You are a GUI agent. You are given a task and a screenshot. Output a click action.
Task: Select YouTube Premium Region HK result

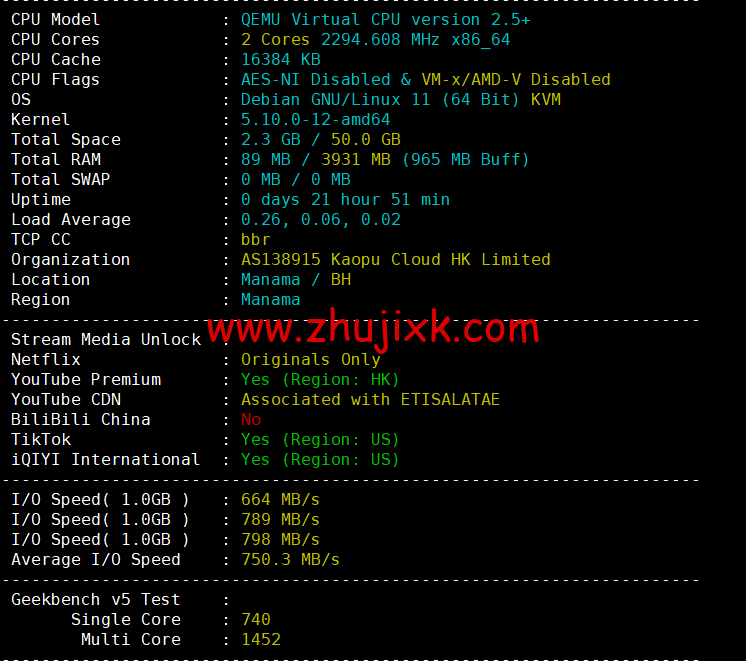point(320,379)
